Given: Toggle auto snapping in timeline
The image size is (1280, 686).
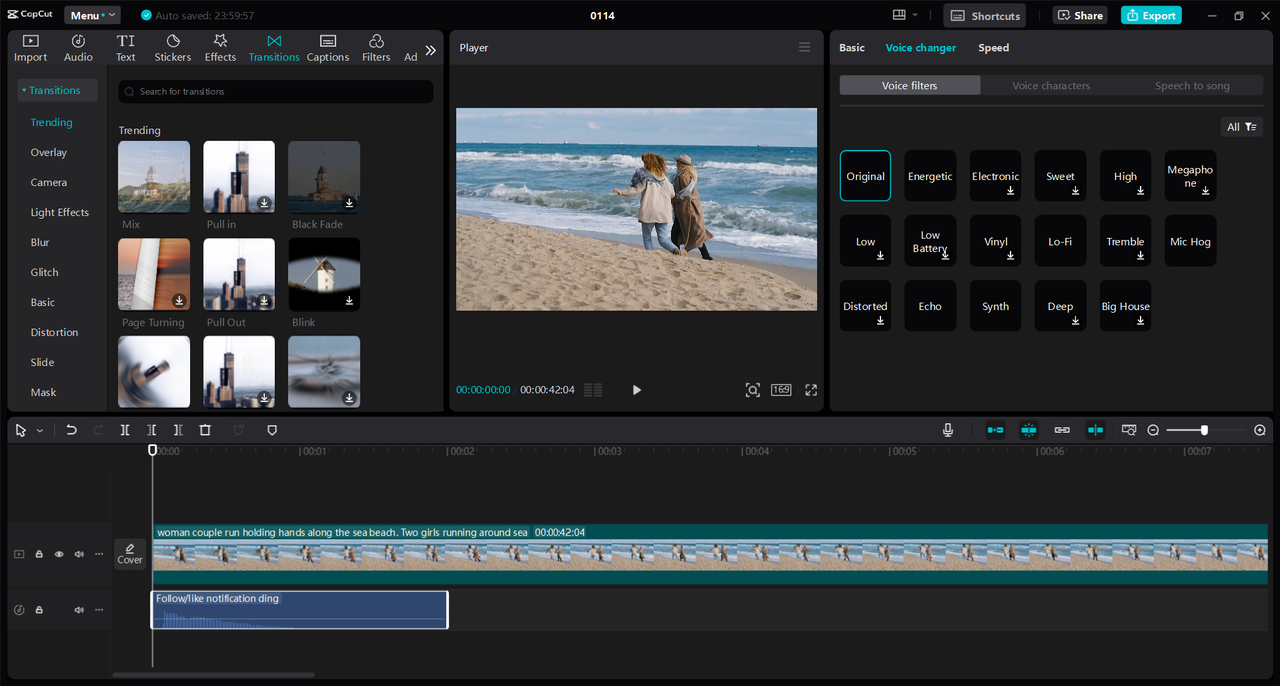Looking at the screenshot, I should click(1029, 430).
